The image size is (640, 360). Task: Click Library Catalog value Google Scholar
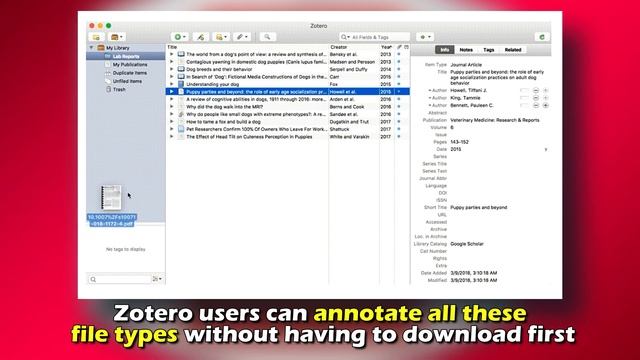(x=467, y=244)
